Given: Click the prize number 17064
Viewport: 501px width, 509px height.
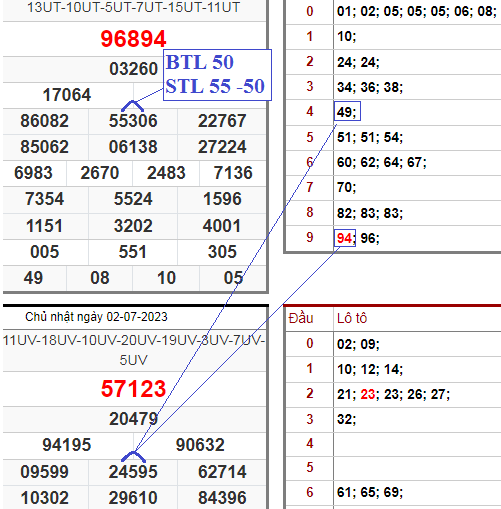Looking at the screenshot, I should (67, 95).
